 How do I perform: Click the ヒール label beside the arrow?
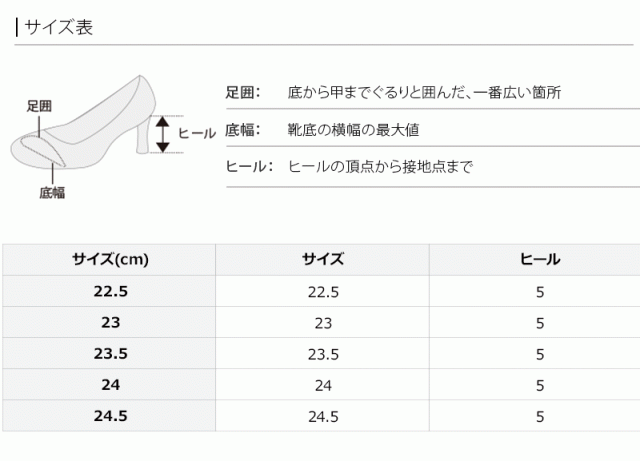pos(196,133)
